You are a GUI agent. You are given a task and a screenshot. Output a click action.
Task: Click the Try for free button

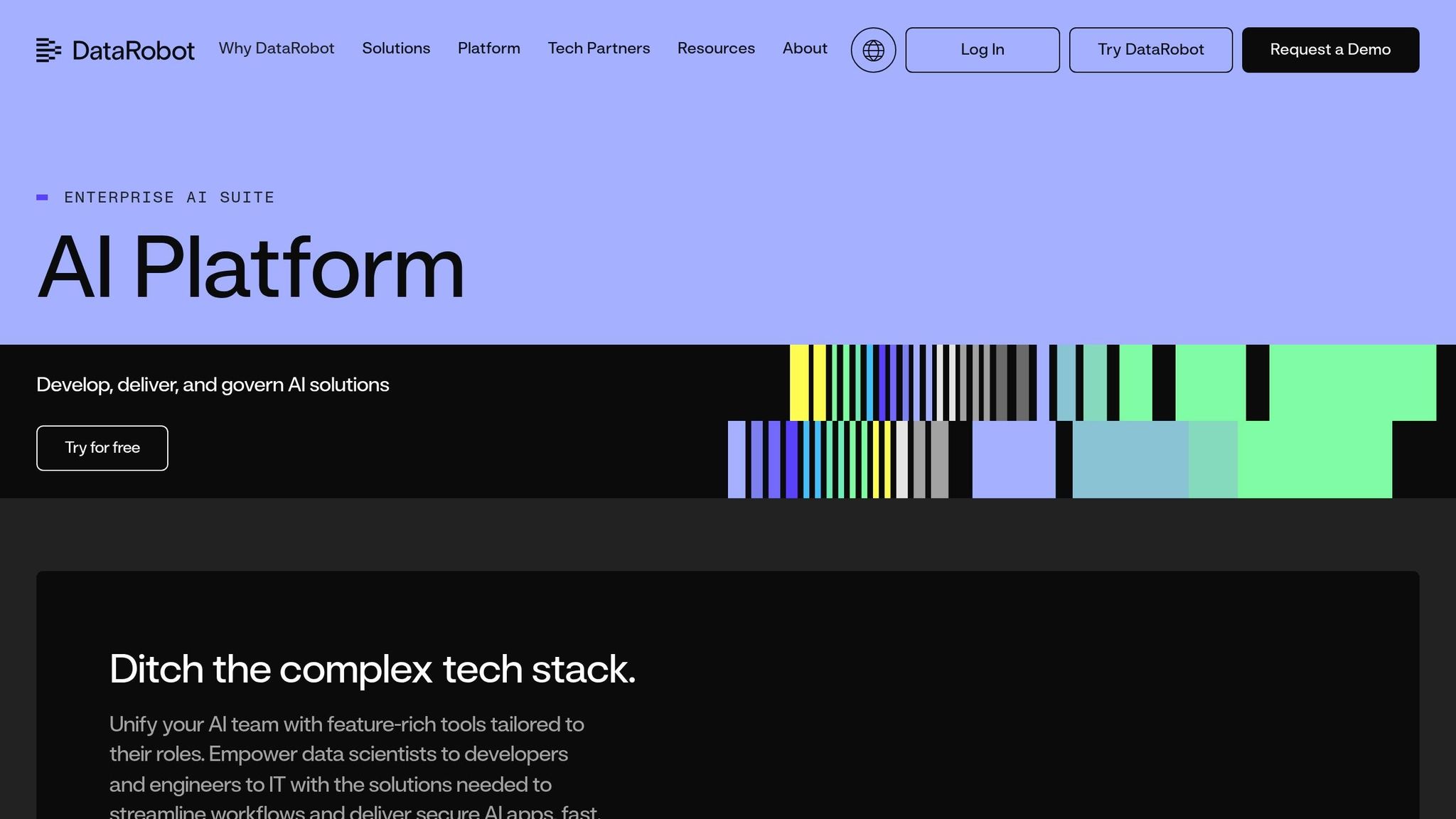tap(102, 448)
